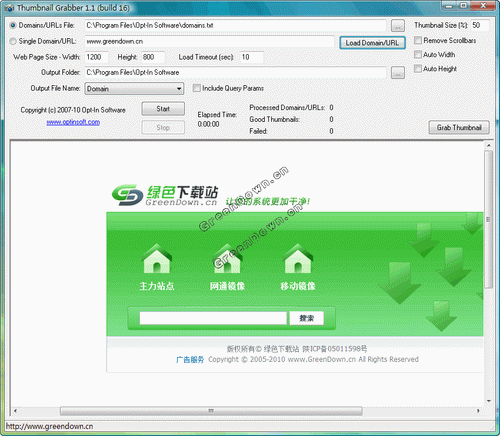Click the Processed Domains/URLs label
Screen dimensions: 500x436
coord(287,108)
